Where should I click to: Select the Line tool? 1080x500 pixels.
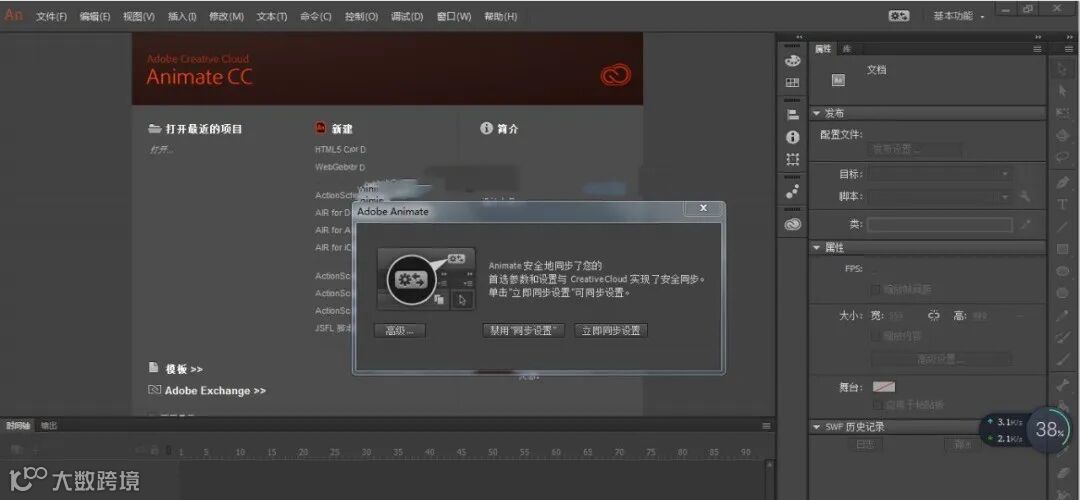1062,227
